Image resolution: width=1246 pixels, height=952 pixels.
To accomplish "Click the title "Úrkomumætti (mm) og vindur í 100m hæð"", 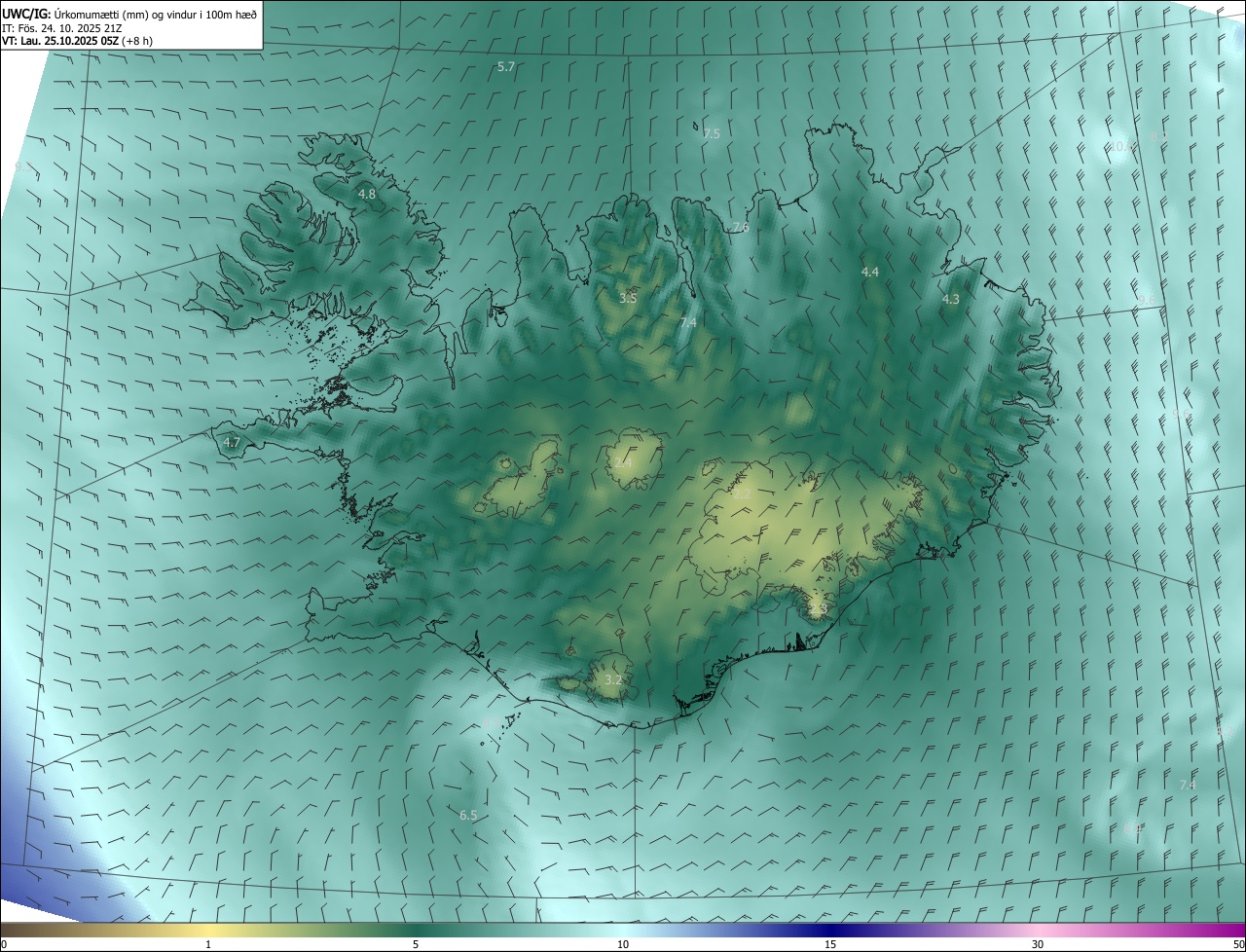I will click(156, 13).
